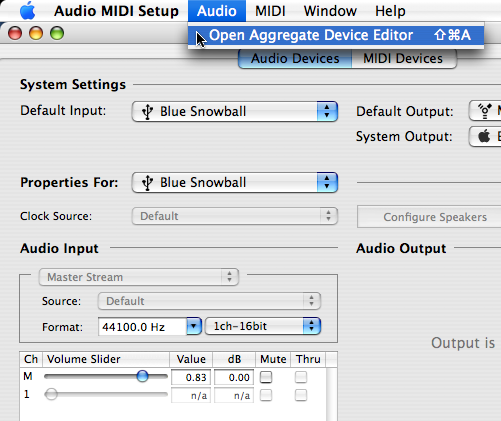
Task: Click the master channel volume slider knob
Action: (x=142, y=376)
